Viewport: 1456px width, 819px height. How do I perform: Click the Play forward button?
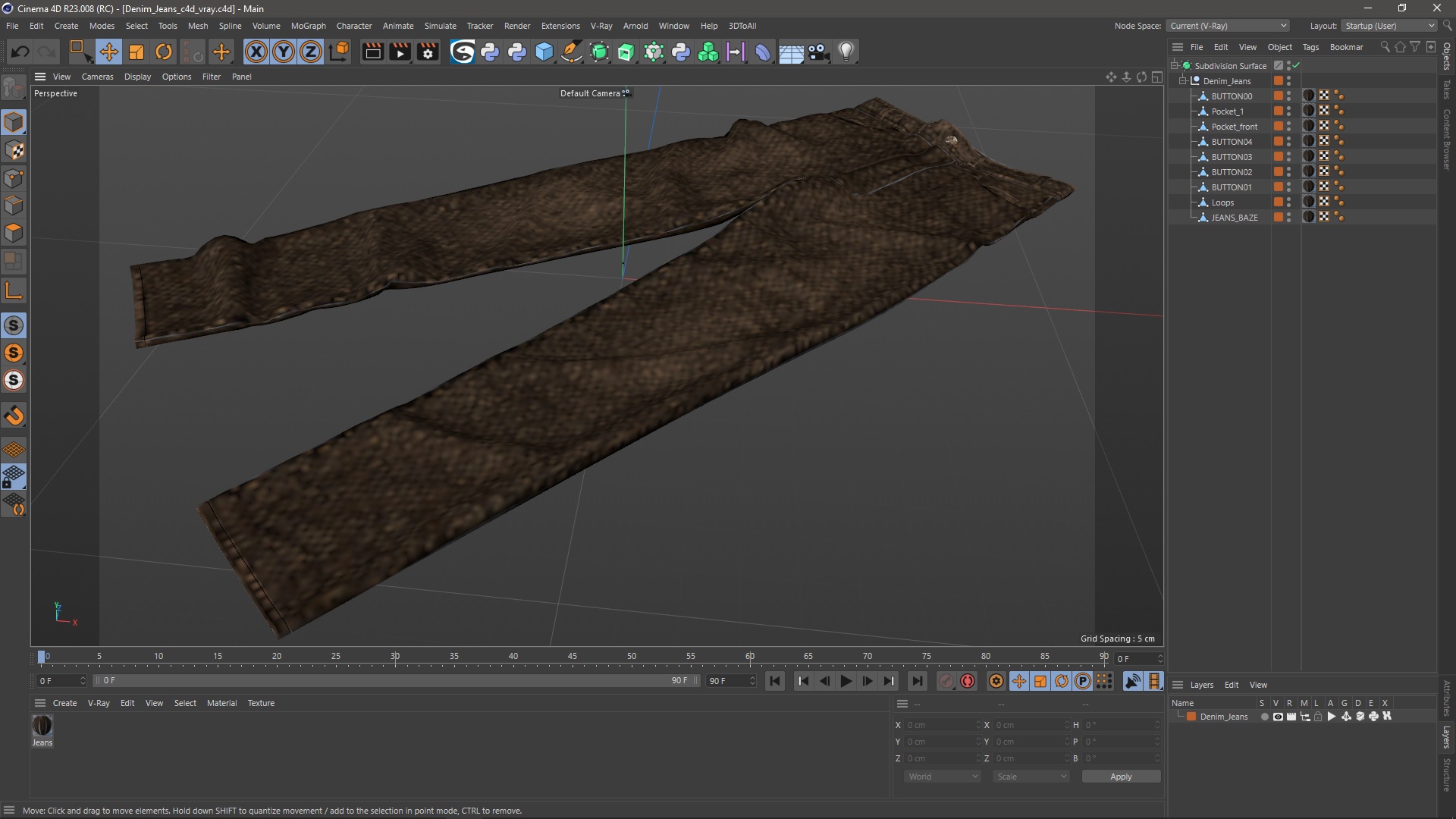coord(846,681)
